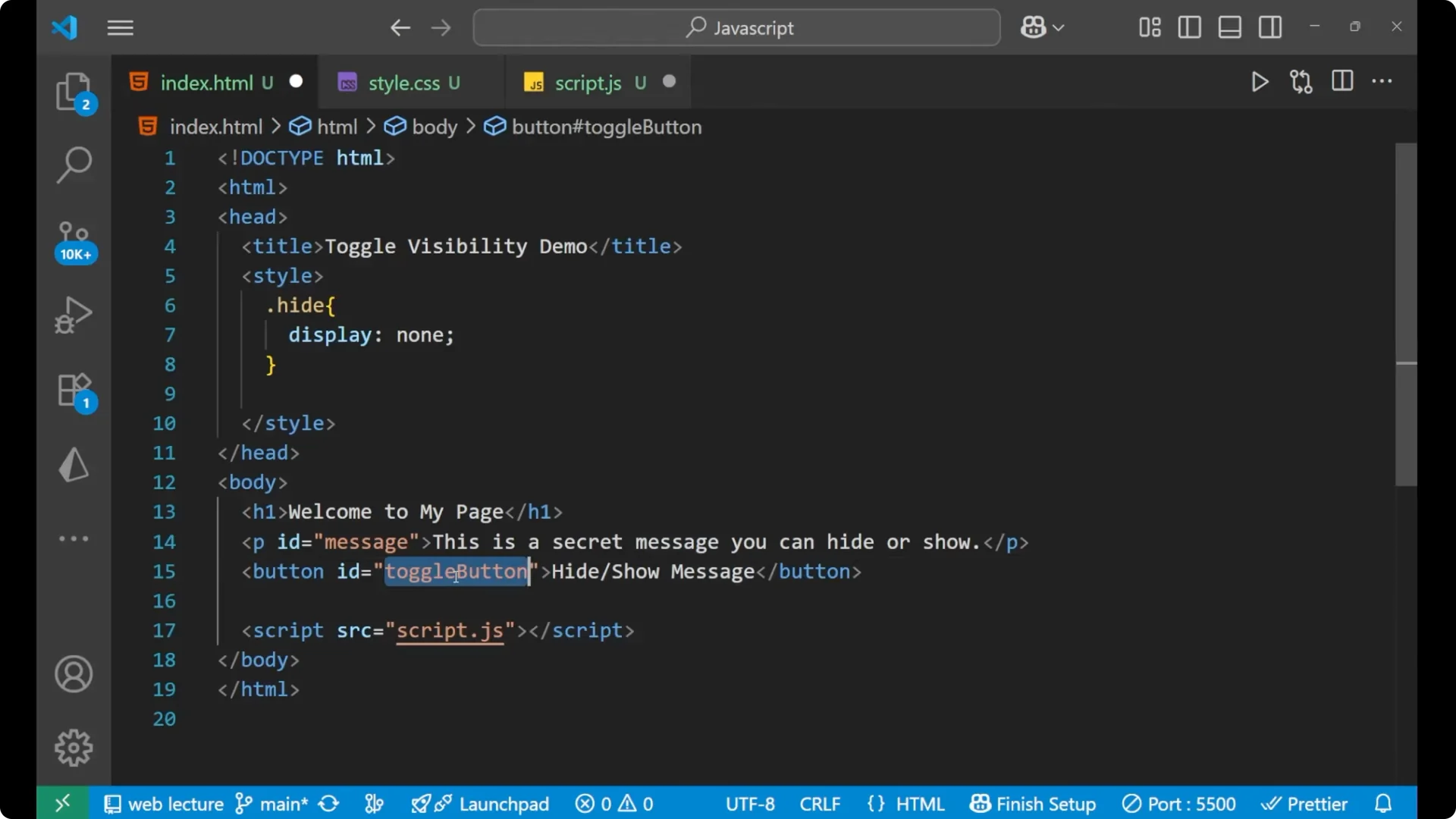The image size is (1456, 819).
Task: Split the editor to the right
Action: click(x=1341, y=82)
